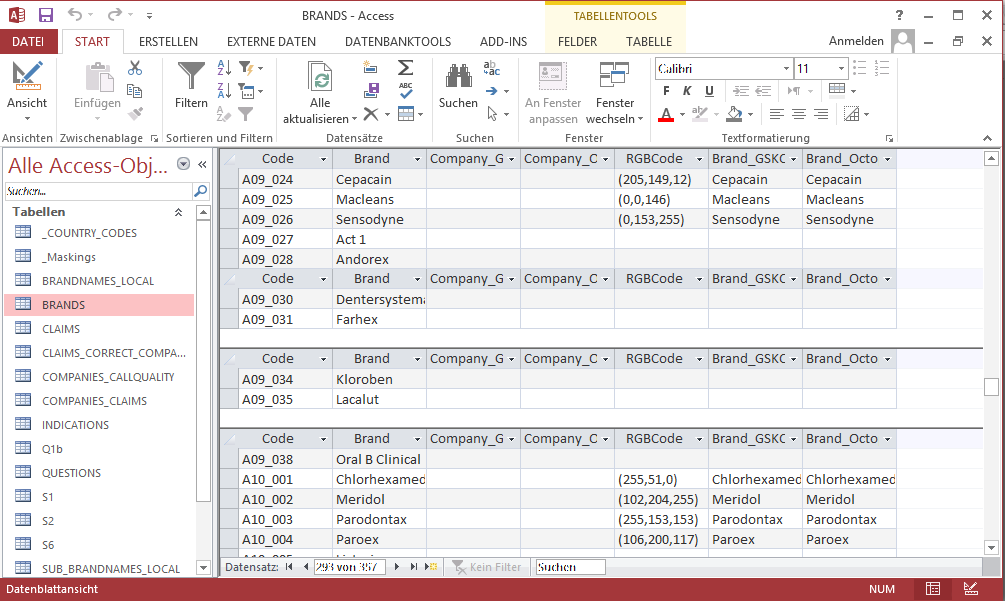
Task: Click the replace (ab/ac) icon
Action: tap(492, 68)
